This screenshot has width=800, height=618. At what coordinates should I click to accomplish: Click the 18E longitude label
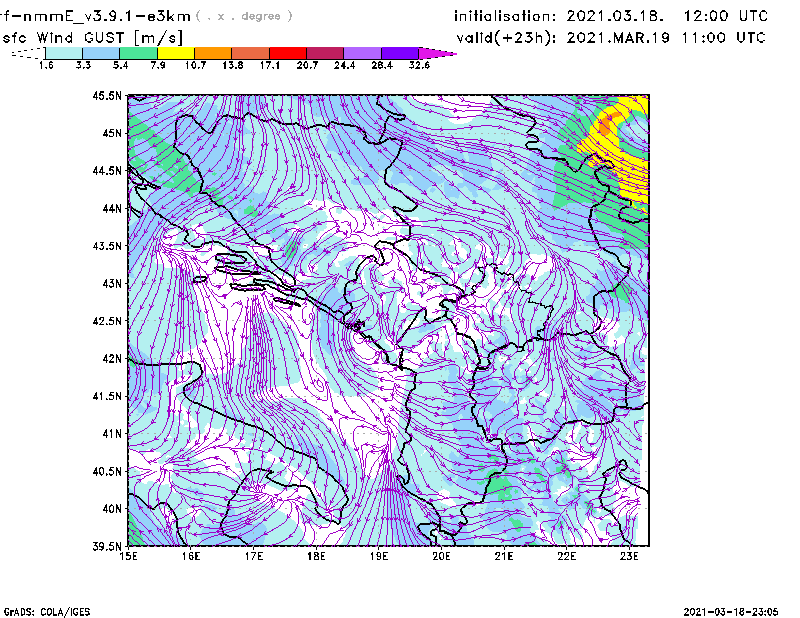(316, 556)
